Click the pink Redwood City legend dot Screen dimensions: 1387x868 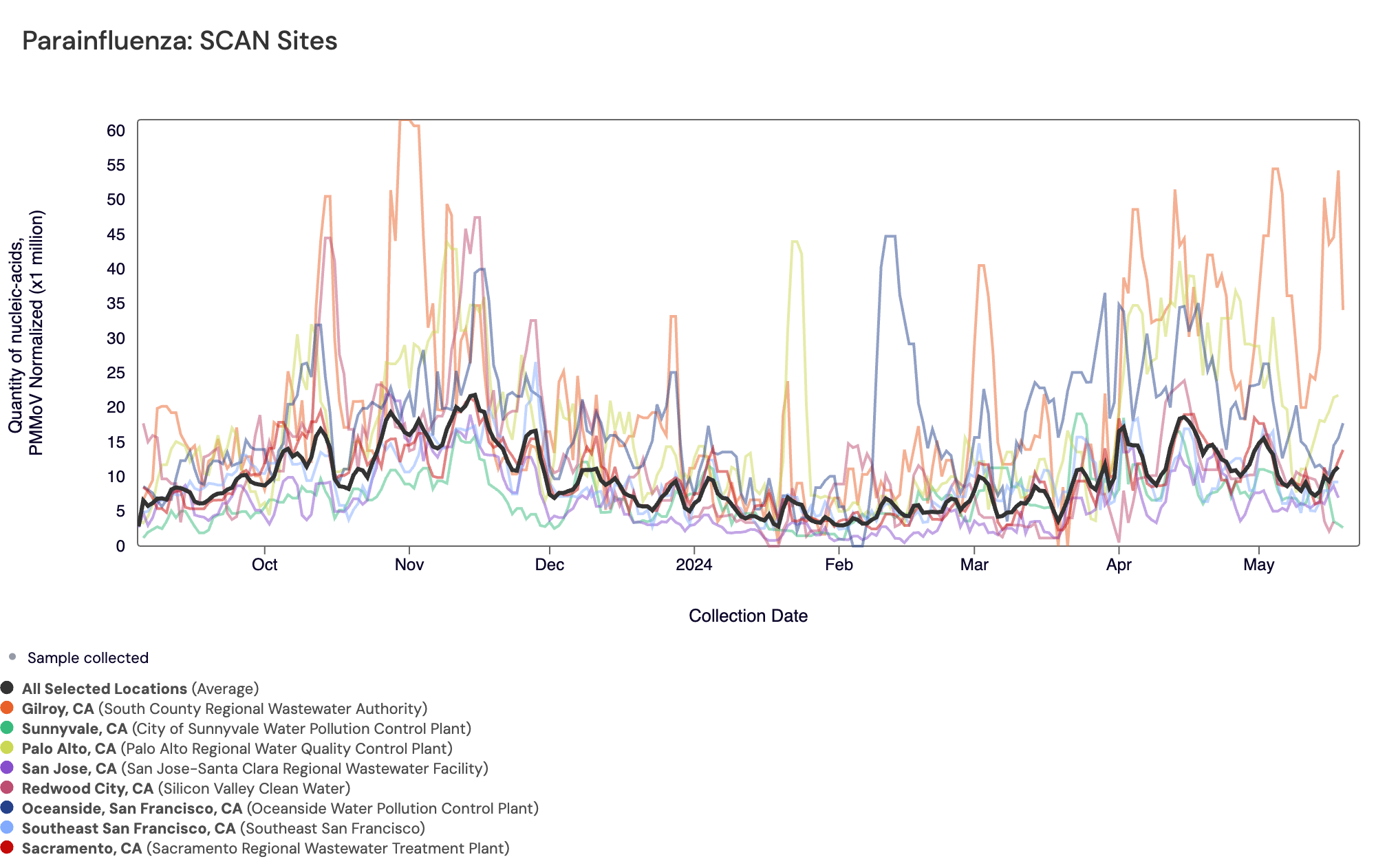coord(7,788)
